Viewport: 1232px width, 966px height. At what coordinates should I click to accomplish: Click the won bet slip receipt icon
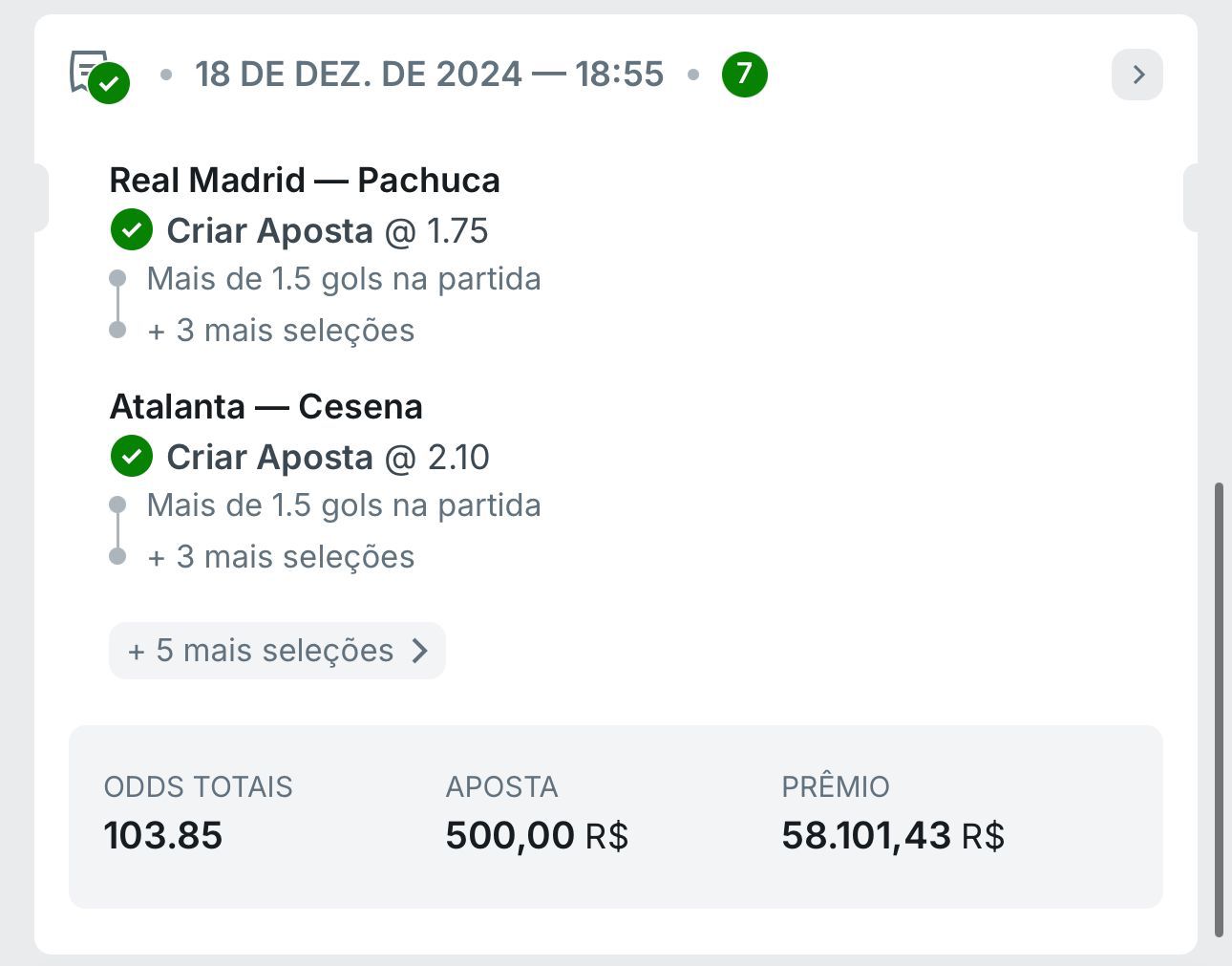pos(99,75)
